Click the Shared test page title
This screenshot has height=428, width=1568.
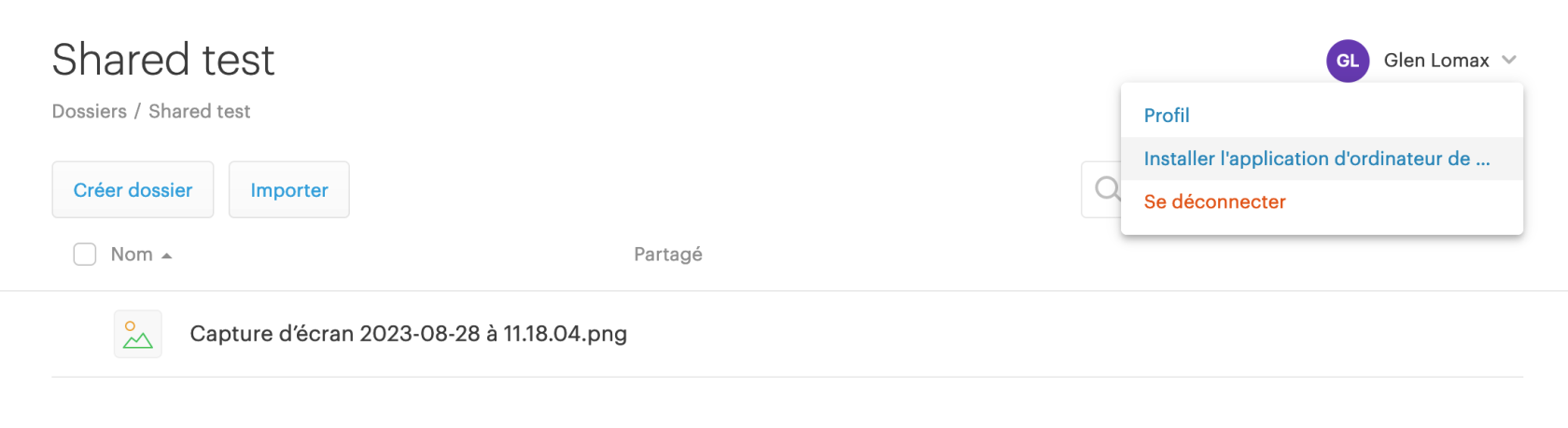click(163, 60)
